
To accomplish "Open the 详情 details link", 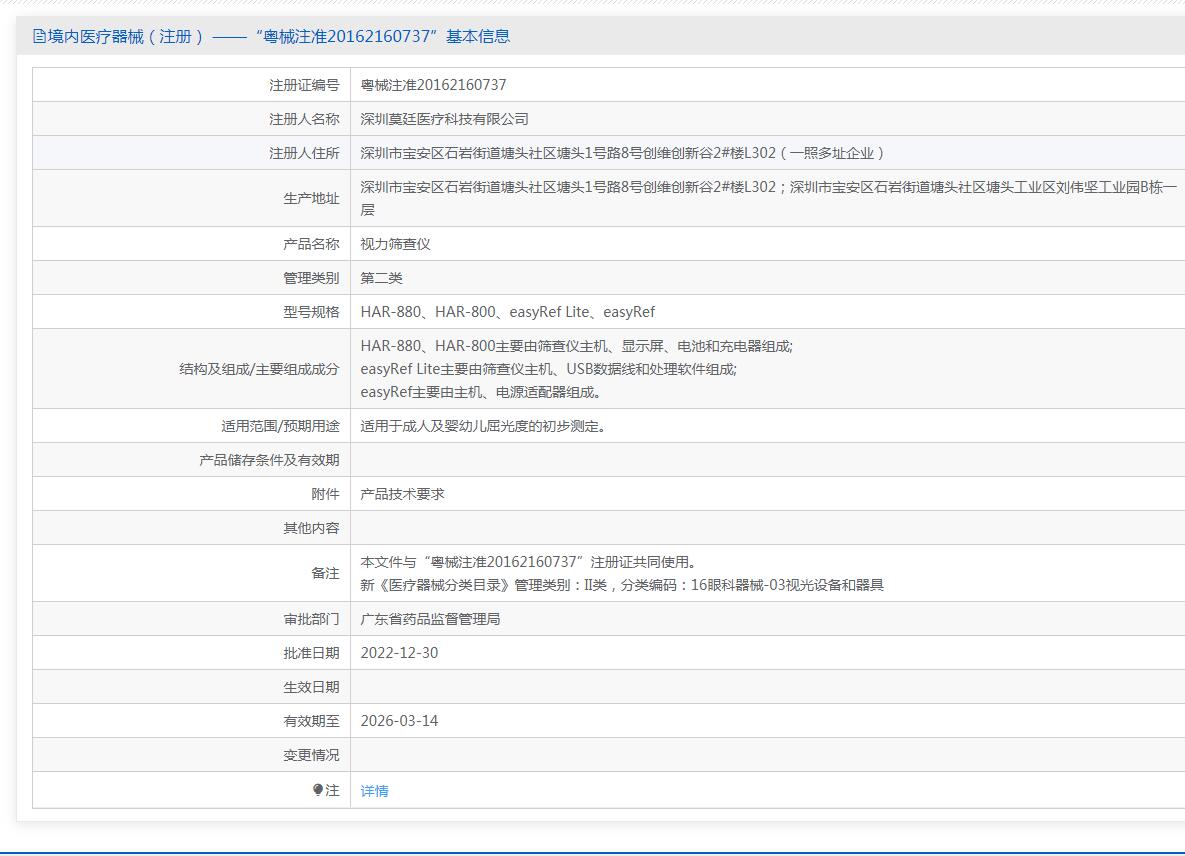I will pos(374,791).
